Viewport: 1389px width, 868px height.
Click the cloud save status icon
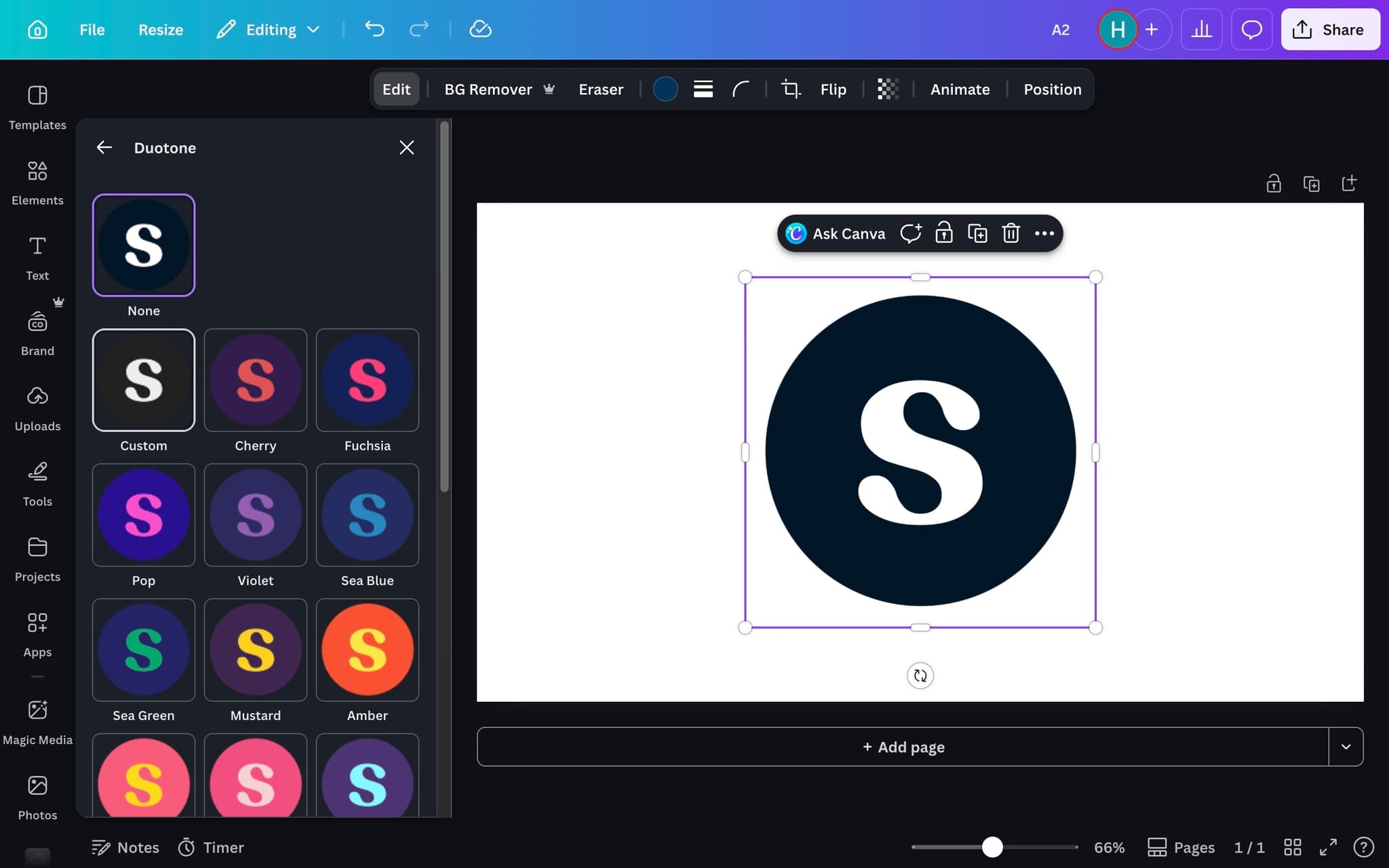pos(480,29)
